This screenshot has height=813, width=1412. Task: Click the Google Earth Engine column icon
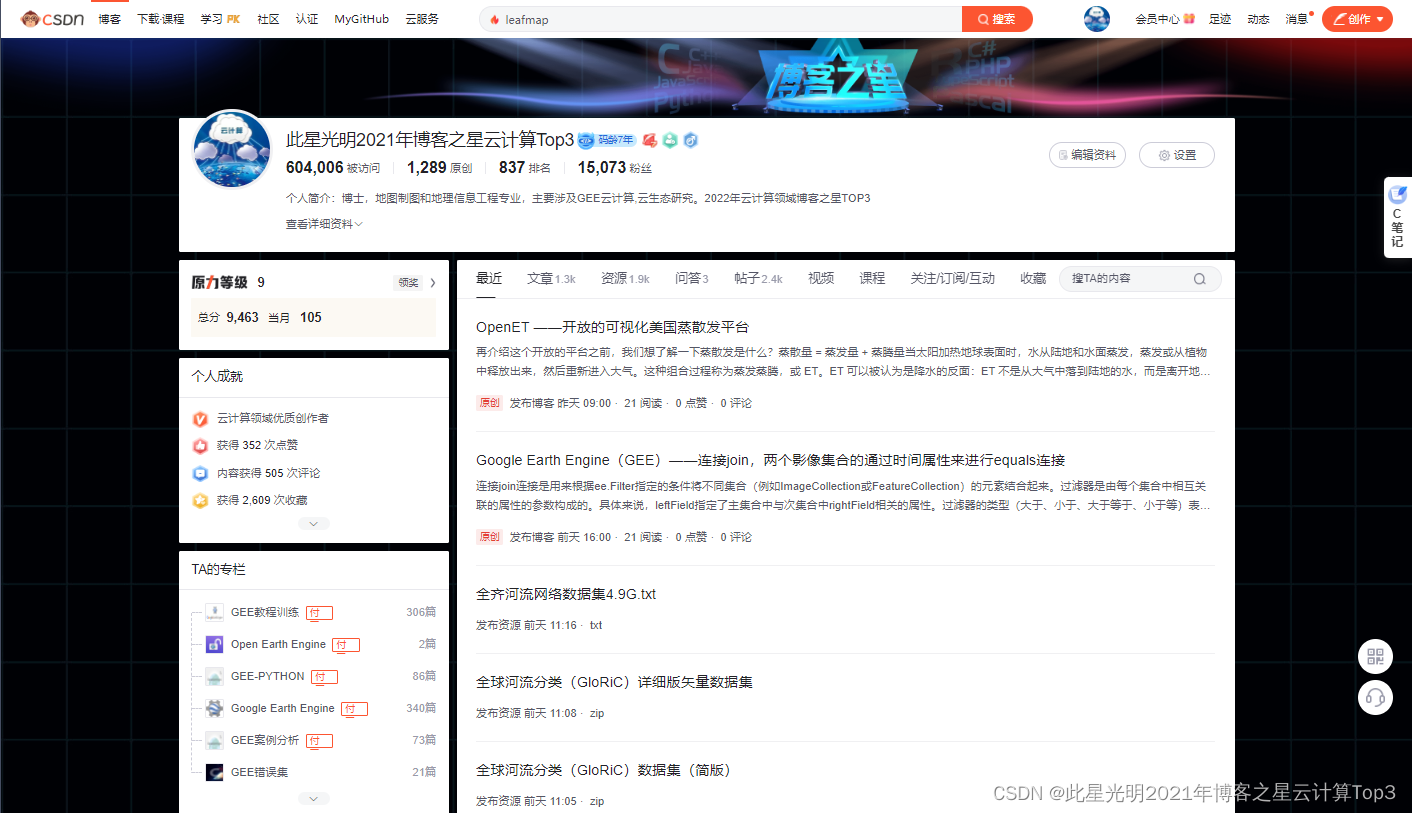[214, 708]
